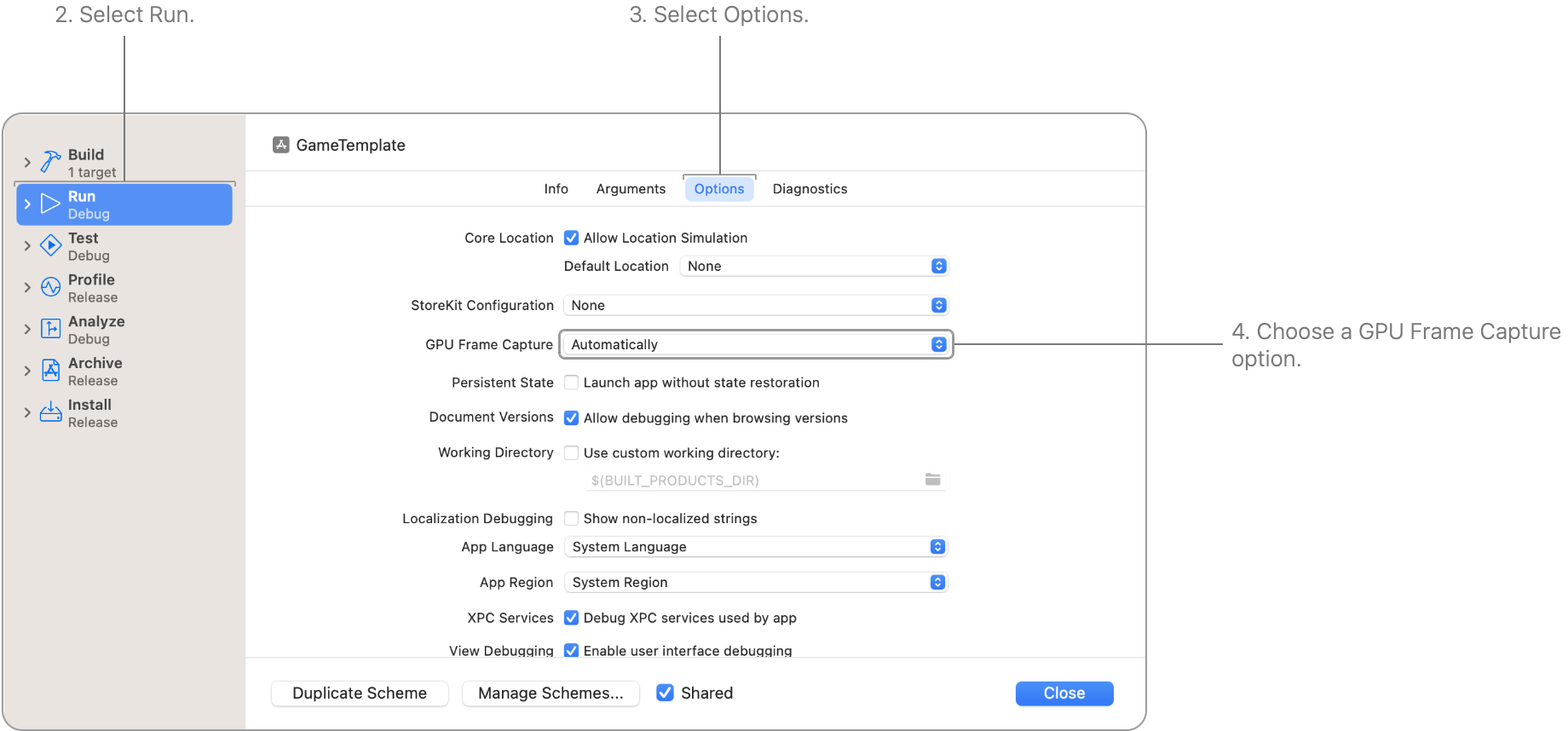This screenshot has width=1568, height=731.
Task: Switch to the Diagnostics tab
Action: coord(809,188)
